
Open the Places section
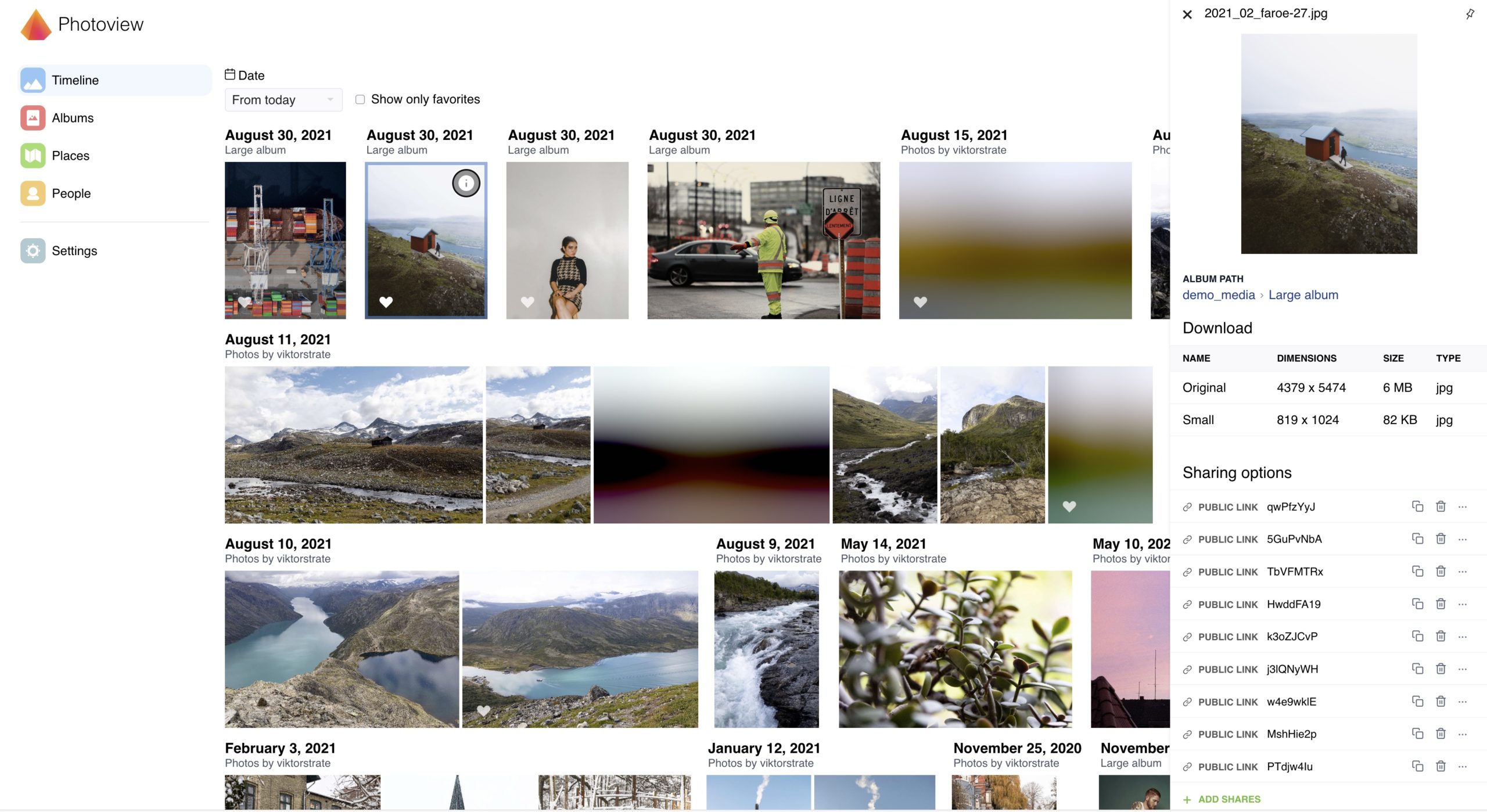(70, 156)
